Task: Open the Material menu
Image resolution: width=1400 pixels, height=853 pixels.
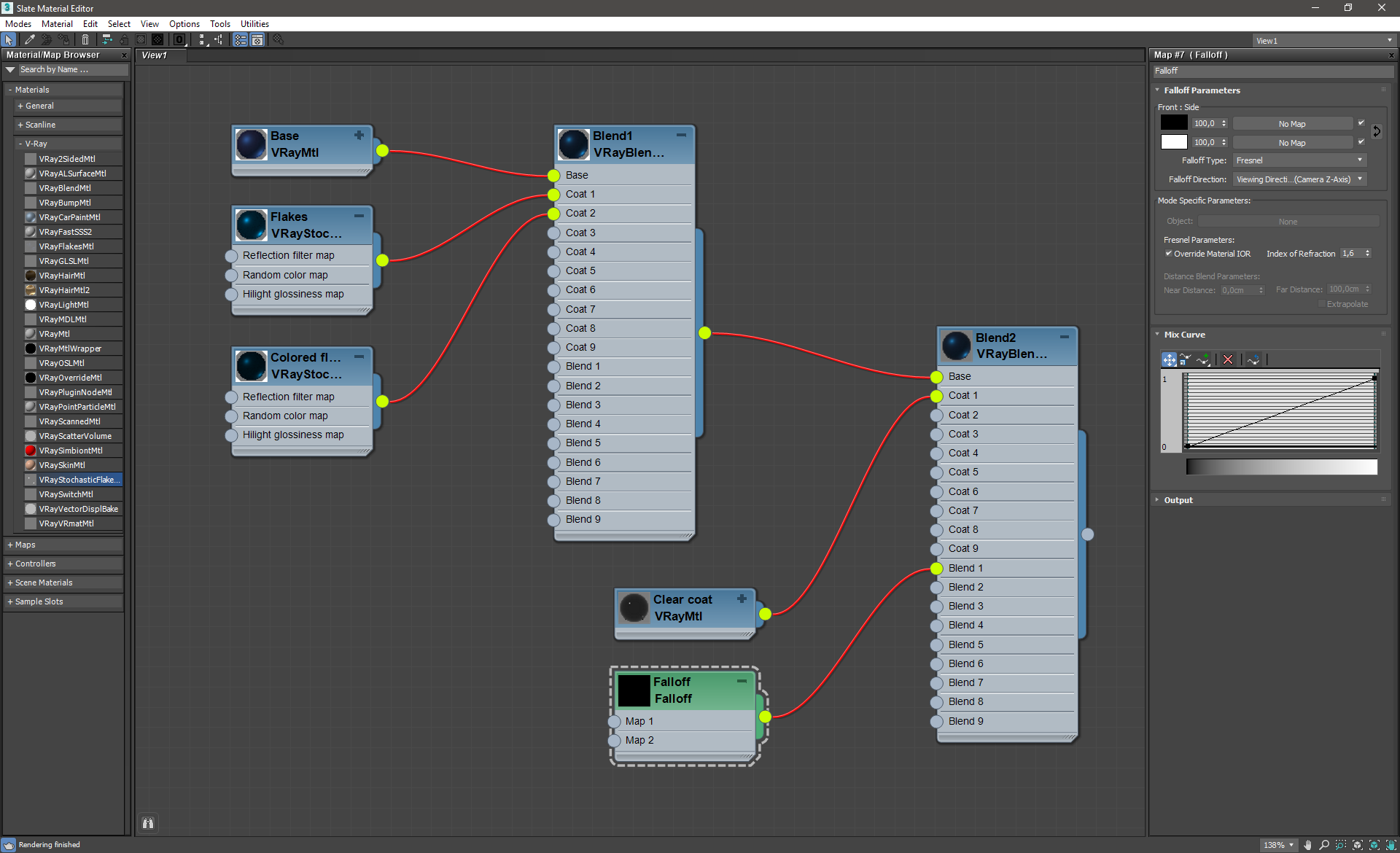Action: 57,24
